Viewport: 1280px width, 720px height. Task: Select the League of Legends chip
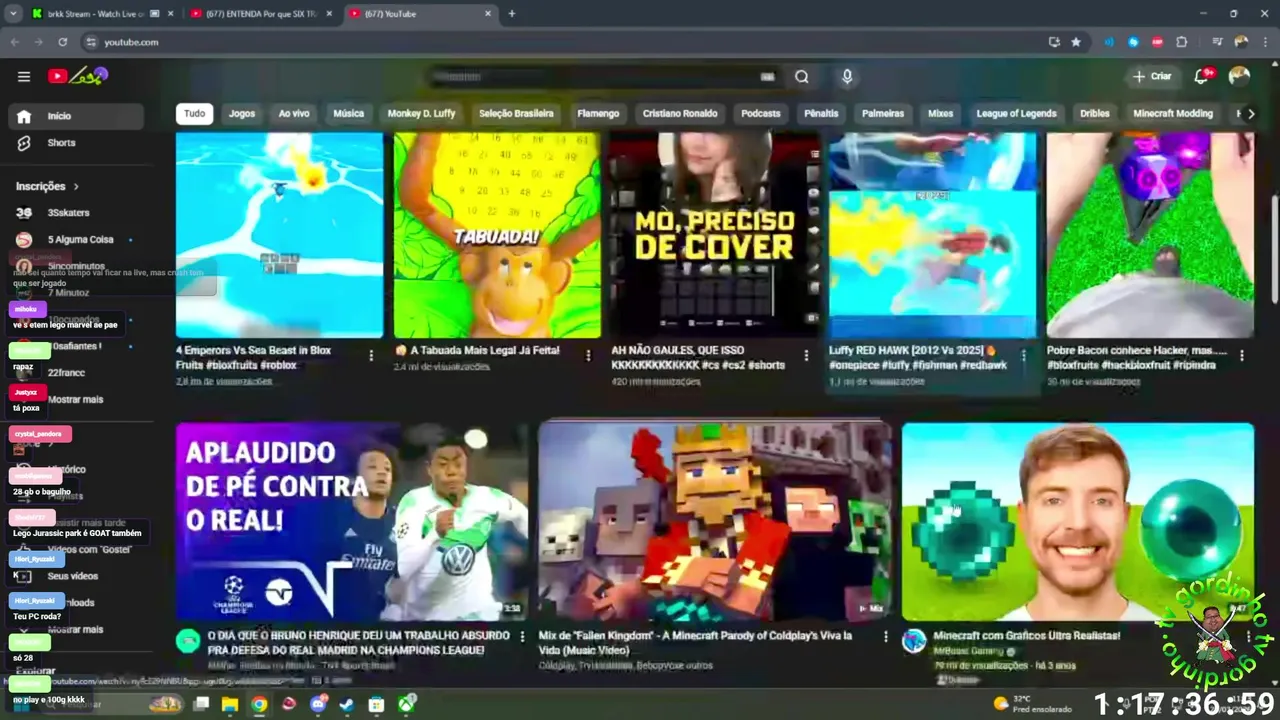click(1016, 114)
